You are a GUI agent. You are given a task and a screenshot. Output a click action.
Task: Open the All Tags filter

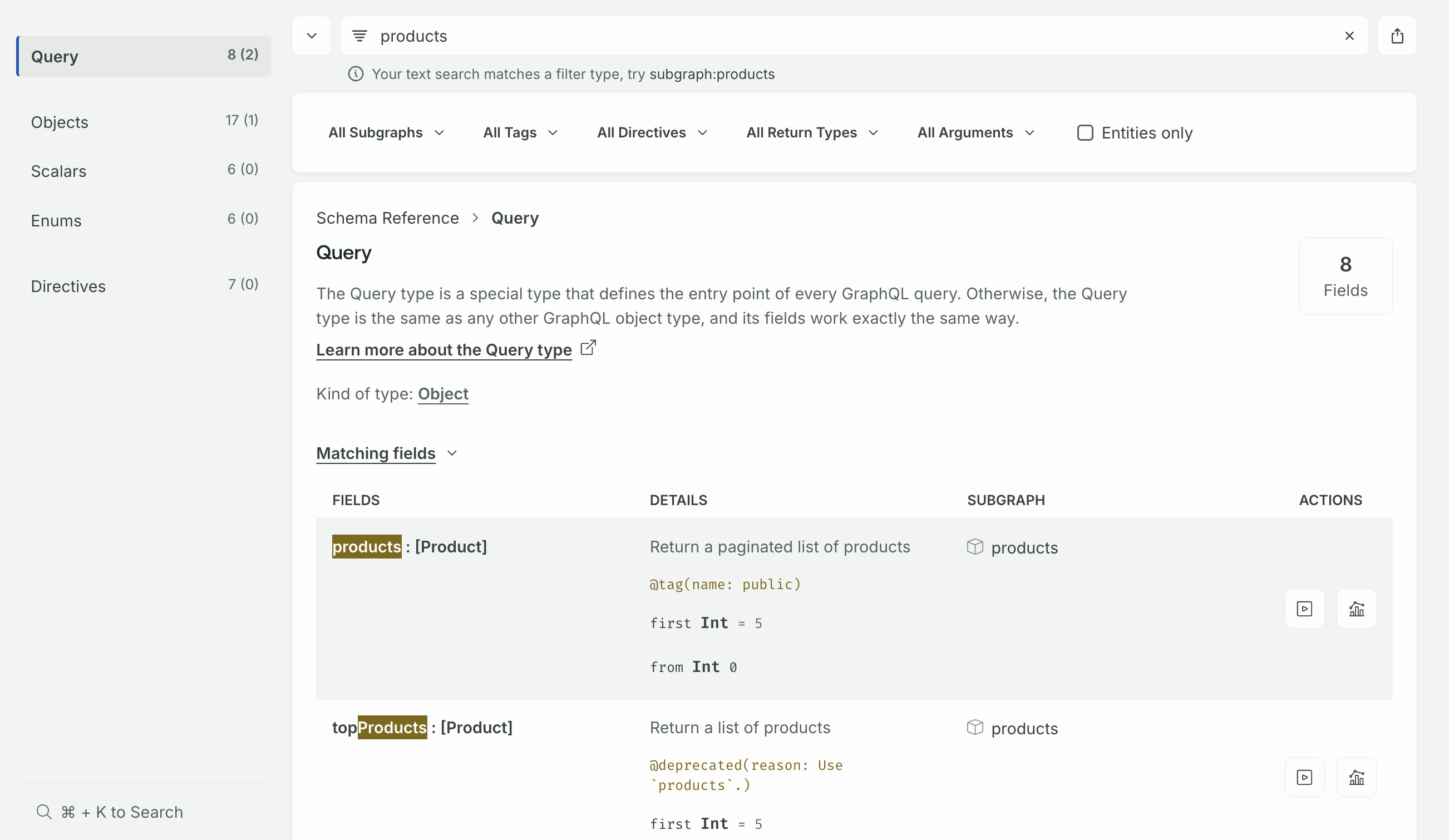tap(520, 133)
